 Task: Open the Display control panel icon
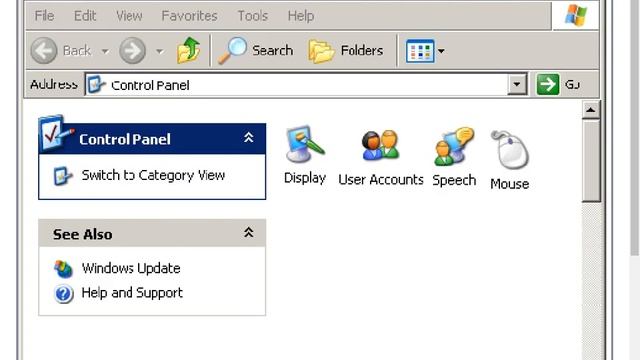pos(305,155)
